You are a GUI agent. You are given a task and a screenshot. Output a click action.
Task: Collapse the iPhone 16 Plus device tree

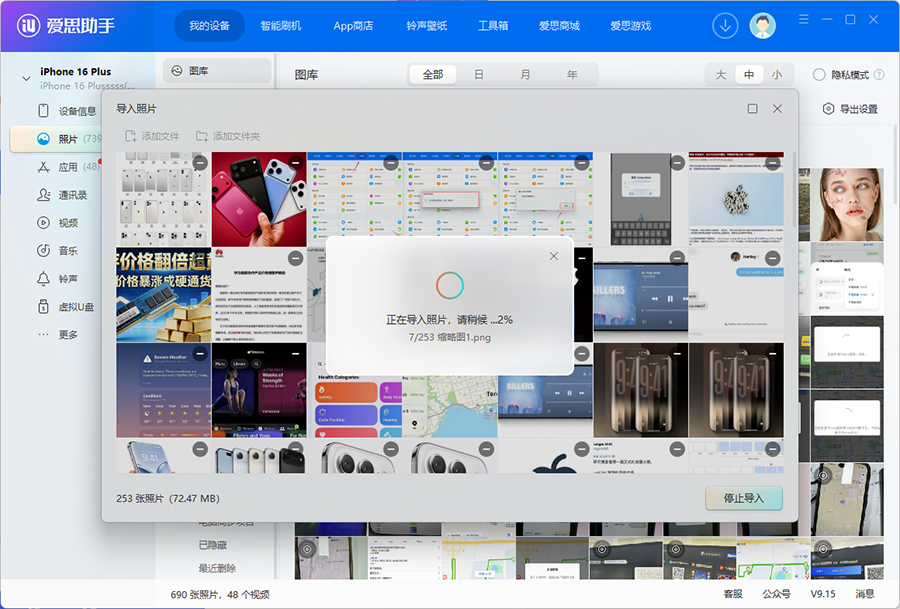click(26, 78)
